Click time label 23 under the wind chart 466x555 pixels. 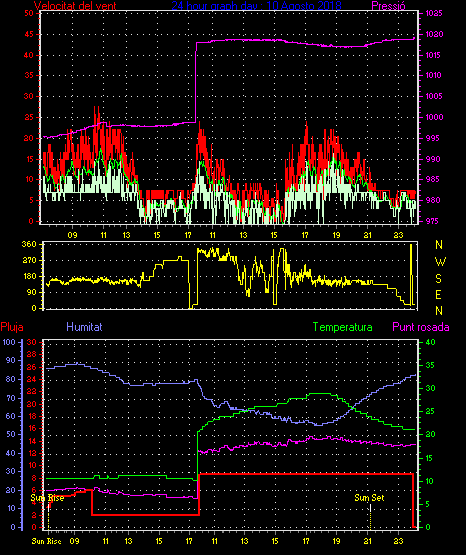pyautogui.click(x=399, y=235)
